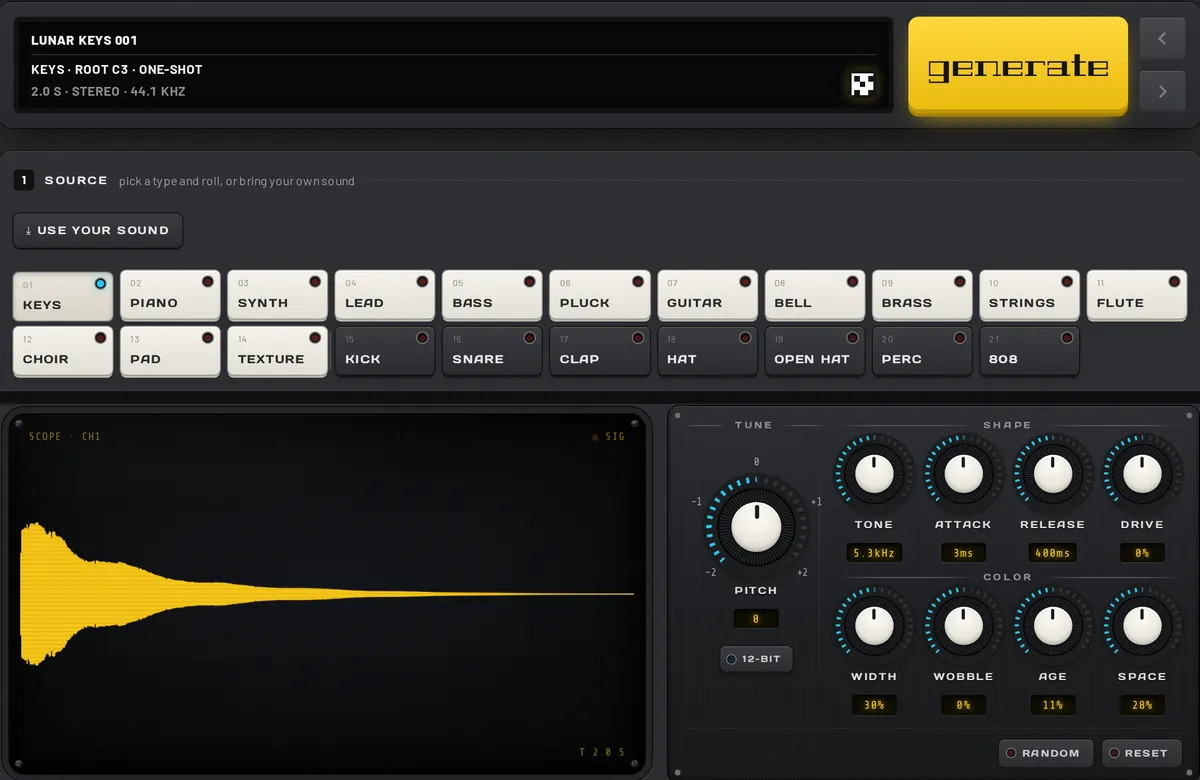Click the Wobble value 0%
This screenshot has height=780, width=1200.
pos(963,705)
